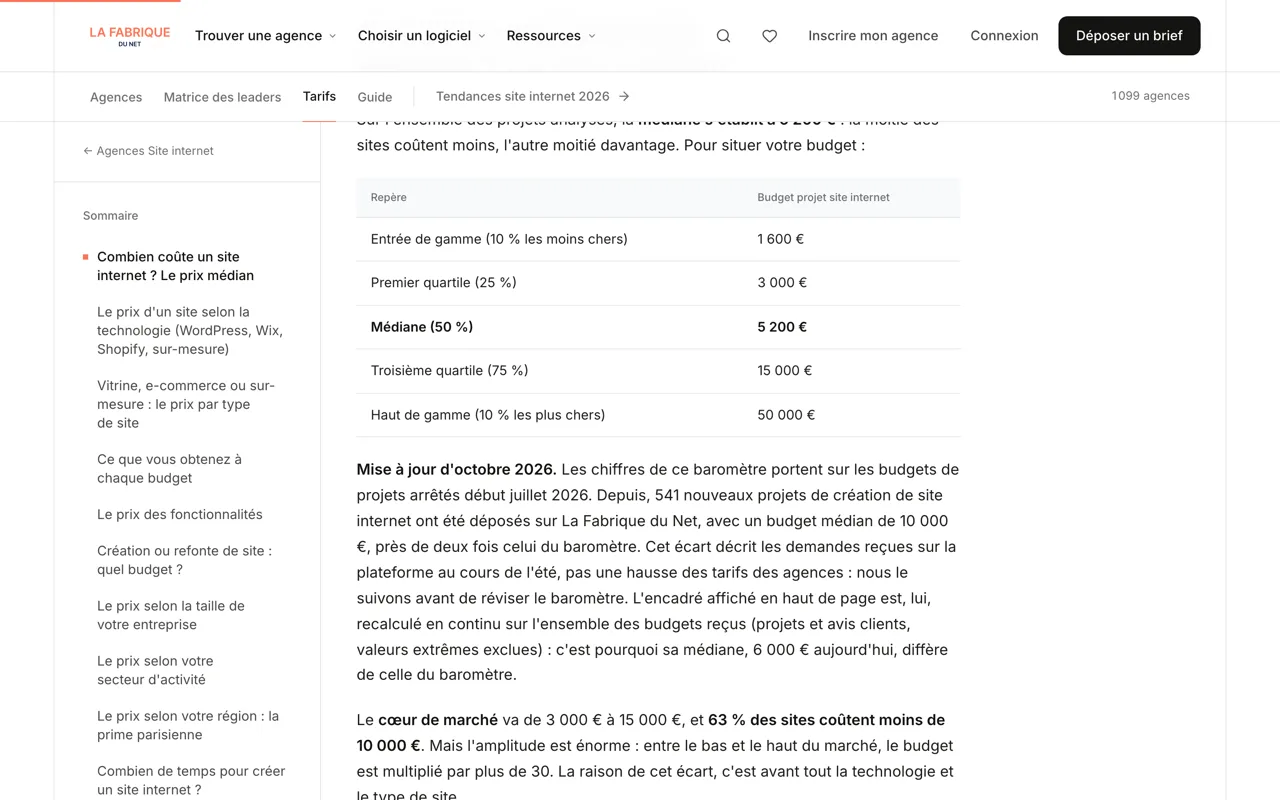Open the Connexion link

click(1004, 36)
